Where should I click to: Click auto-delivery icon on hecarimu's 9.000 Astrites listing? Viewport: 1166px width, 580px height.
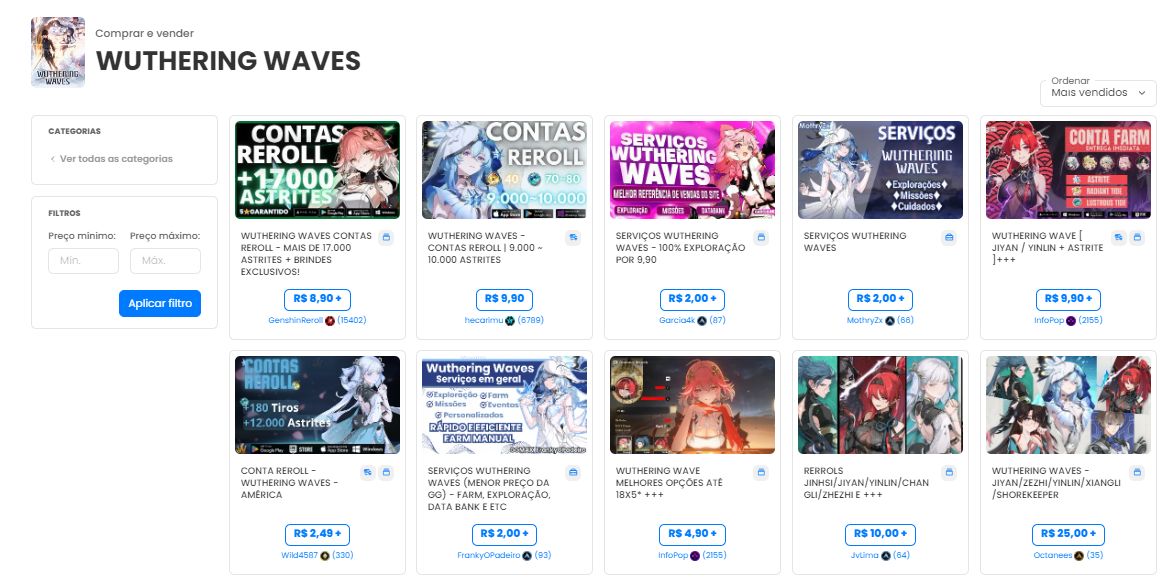(x=573, y=238)
